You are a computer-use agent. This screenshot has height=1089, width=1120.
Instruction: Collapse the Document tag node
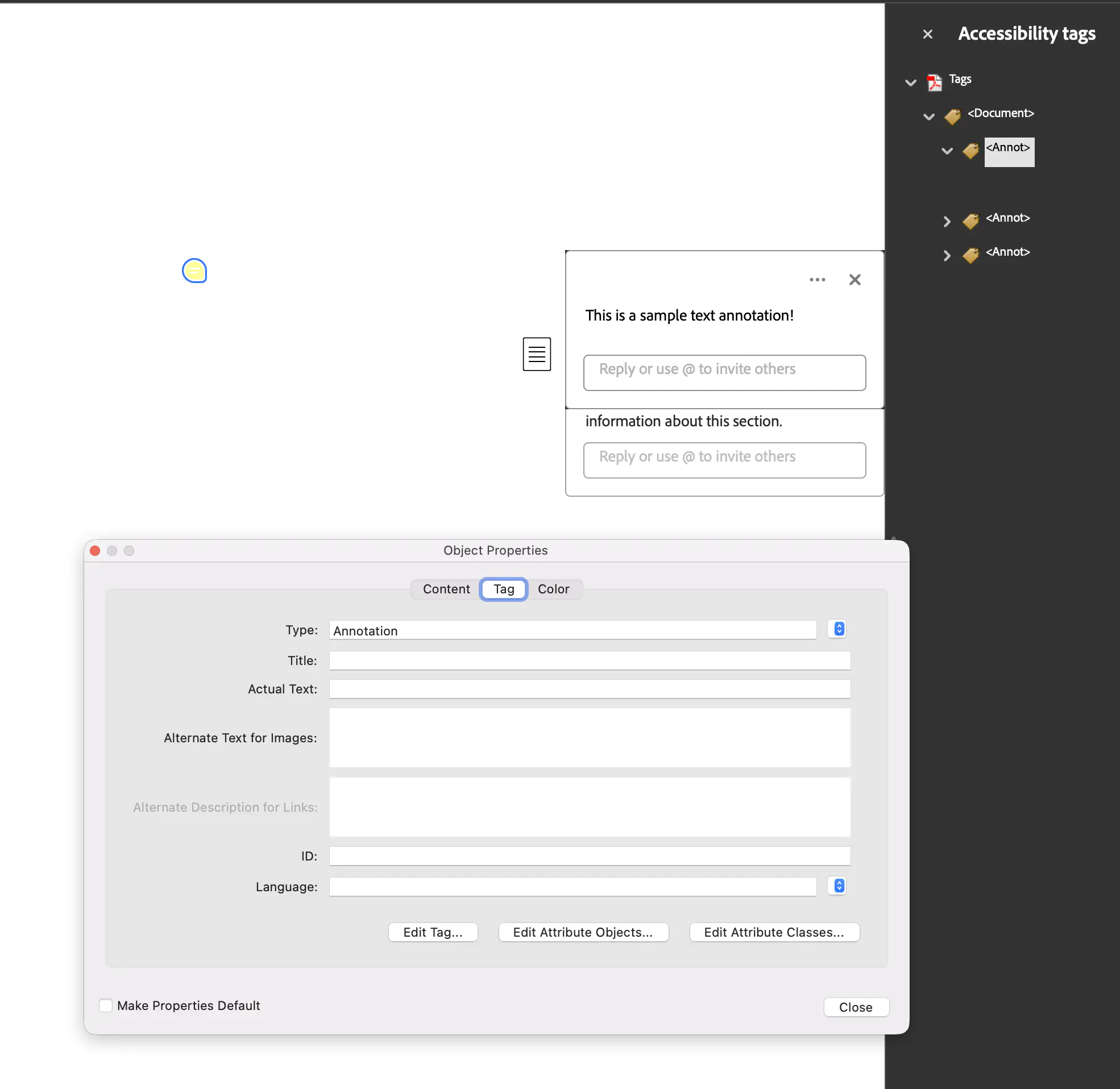928,117
